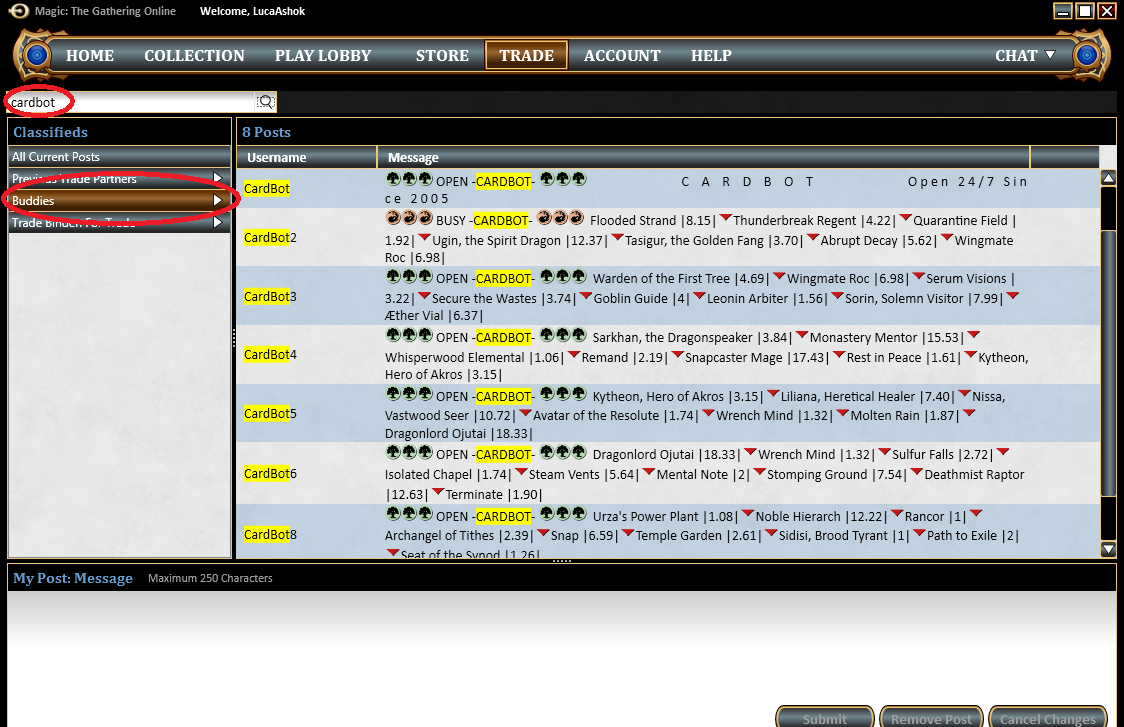Click the right blue orb emblem

(1087, 55)
